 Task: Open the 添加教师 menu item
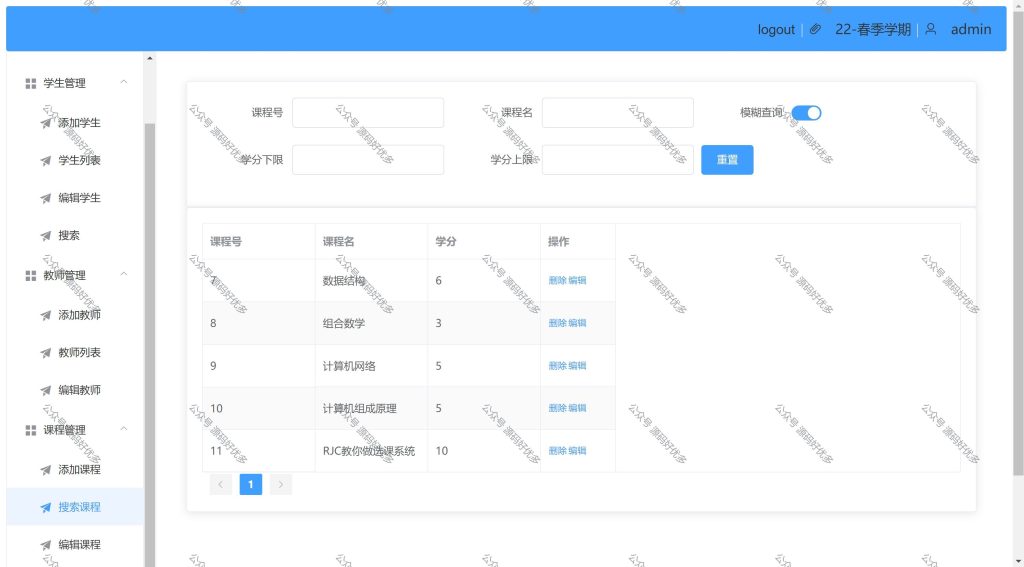coord(75,315)
